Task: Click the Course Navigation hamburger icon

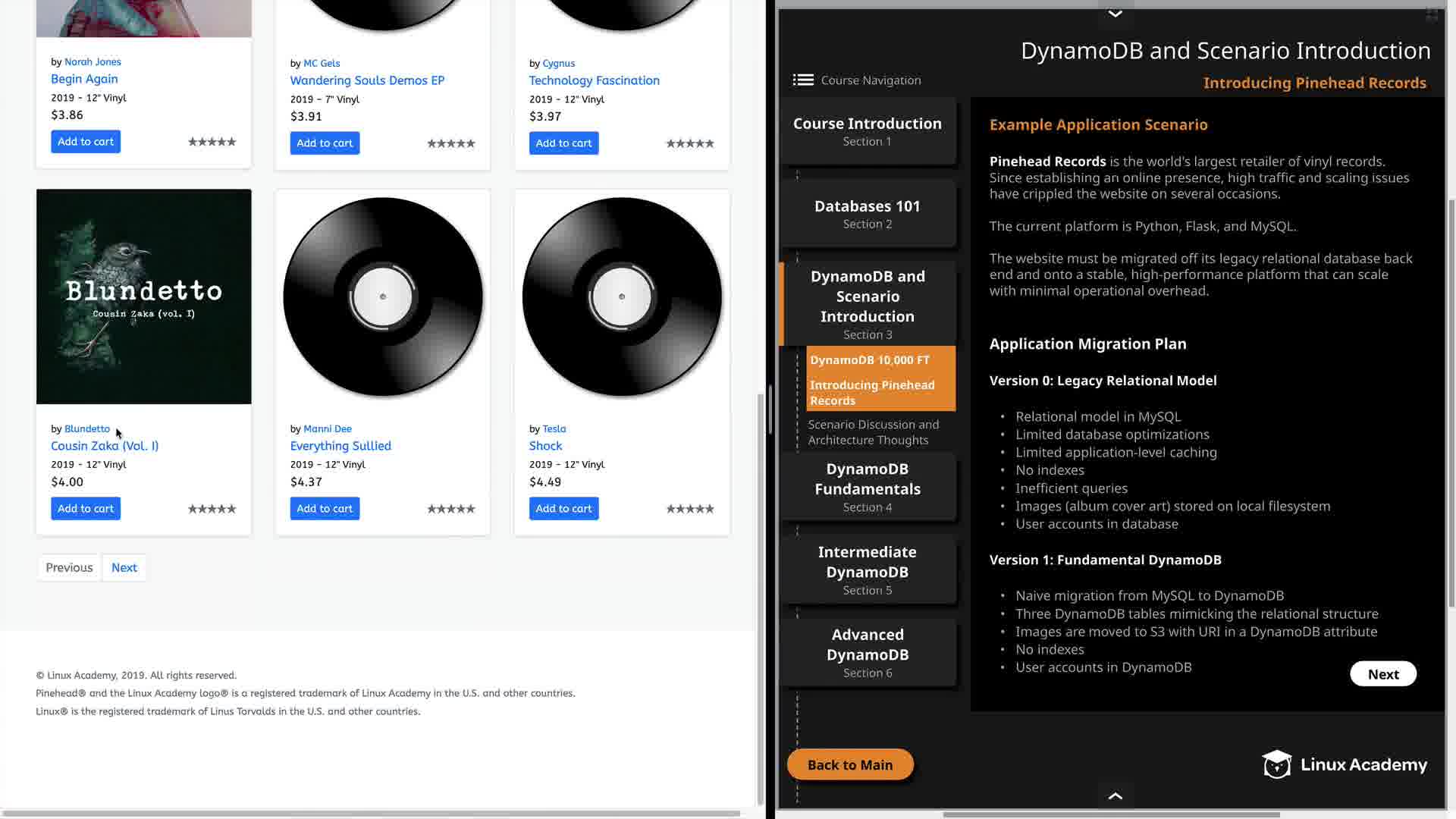Action: coord(803,80)
